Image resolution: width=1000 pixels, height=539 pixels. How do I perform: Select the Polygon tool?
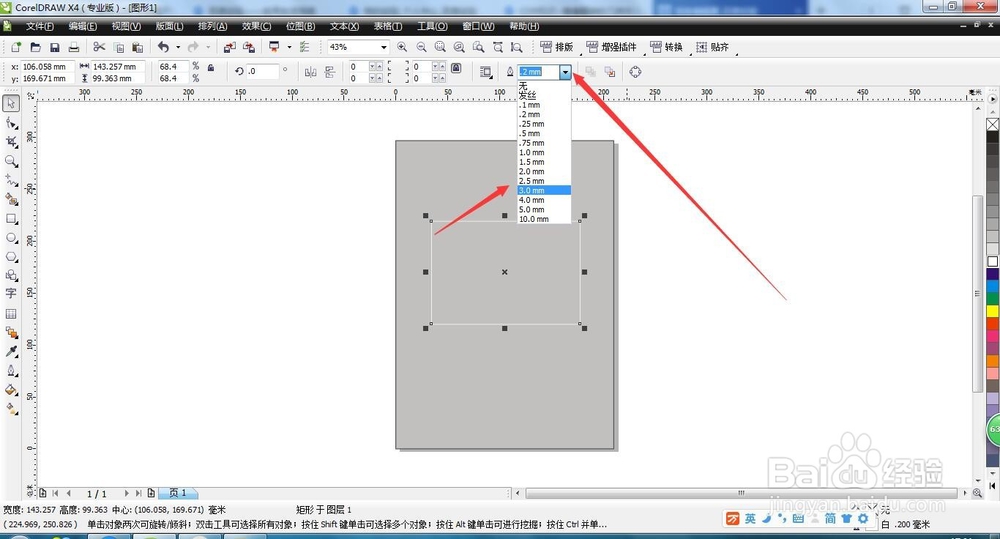tap(11, 256)
